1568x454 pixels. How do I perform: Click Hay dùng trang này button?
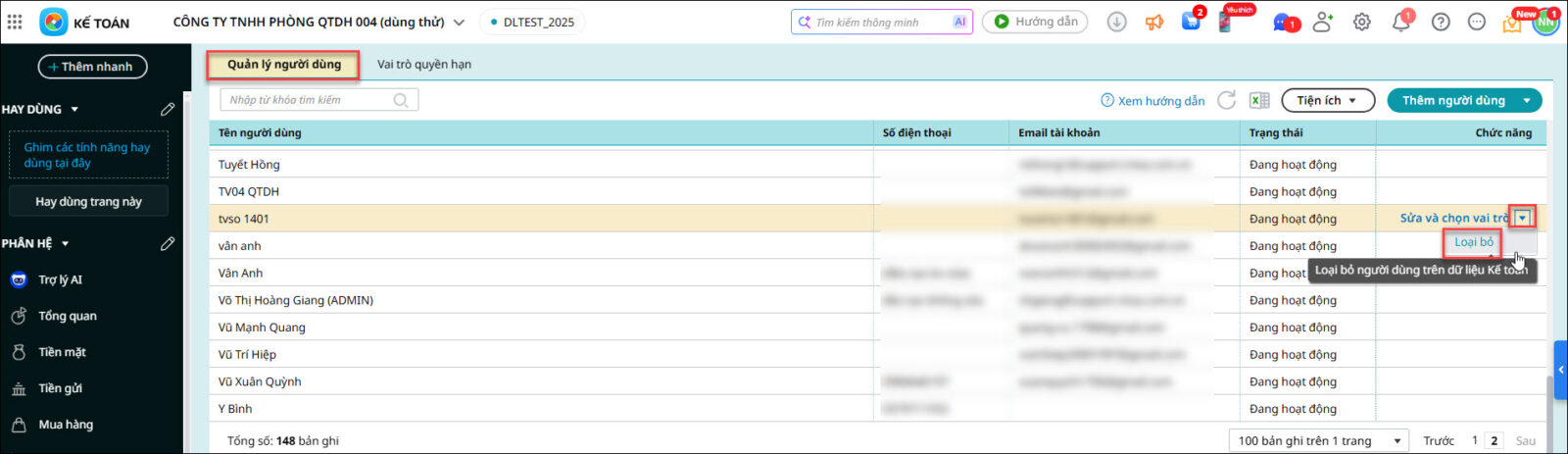click(x=88, y=201)
